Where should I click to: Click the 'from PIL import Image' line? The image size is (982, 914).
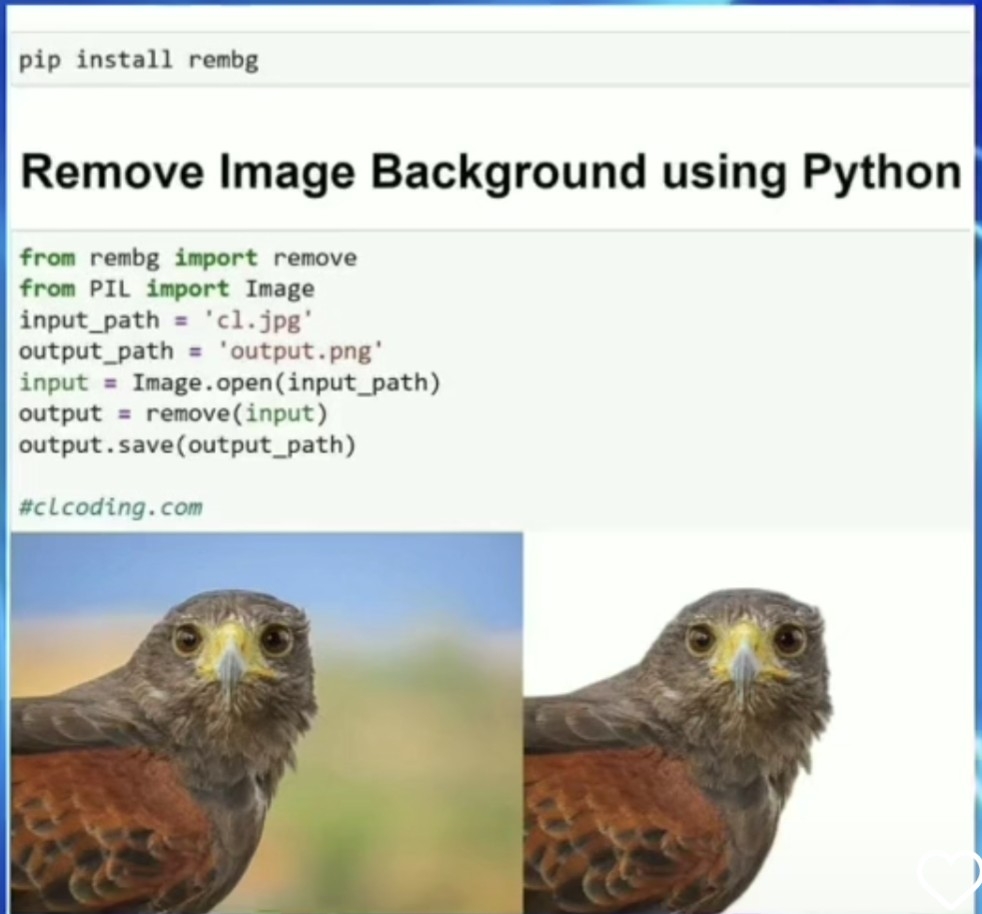pos(167,289)
